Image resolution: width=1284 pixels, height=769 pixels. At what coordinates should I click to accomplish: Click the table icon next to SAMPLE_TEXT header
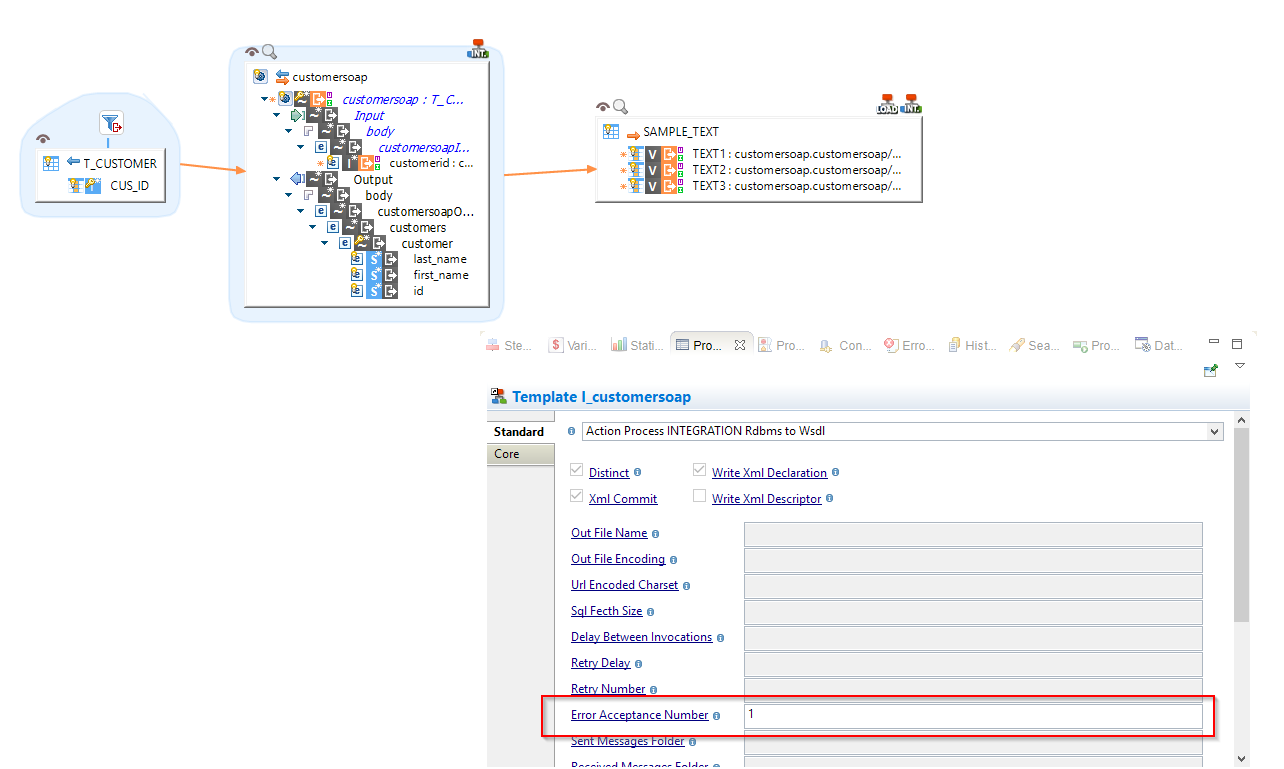(611, 131)
